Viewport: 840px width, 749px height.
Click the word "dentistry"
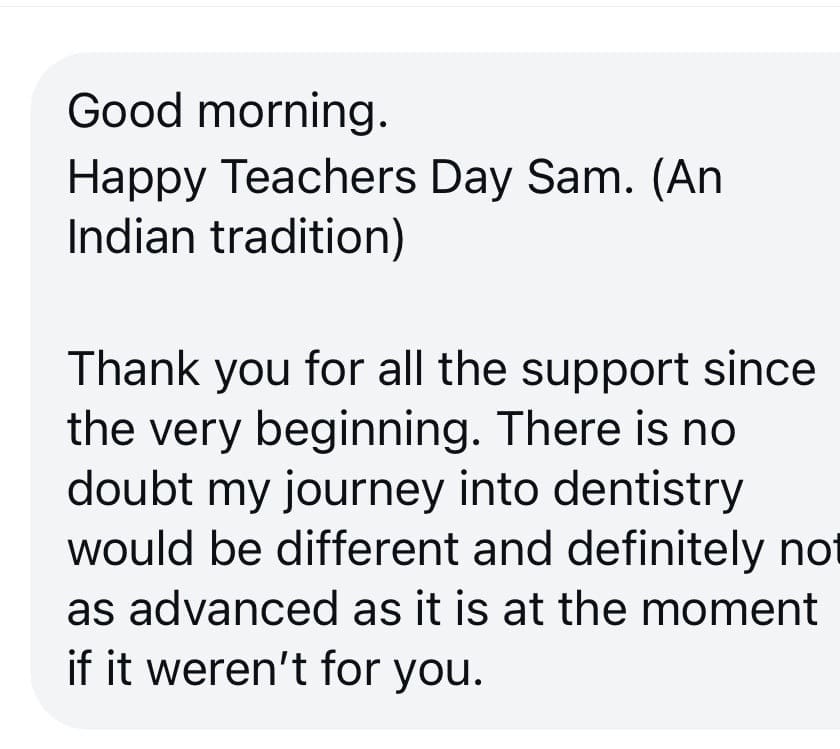pos(648,490)
